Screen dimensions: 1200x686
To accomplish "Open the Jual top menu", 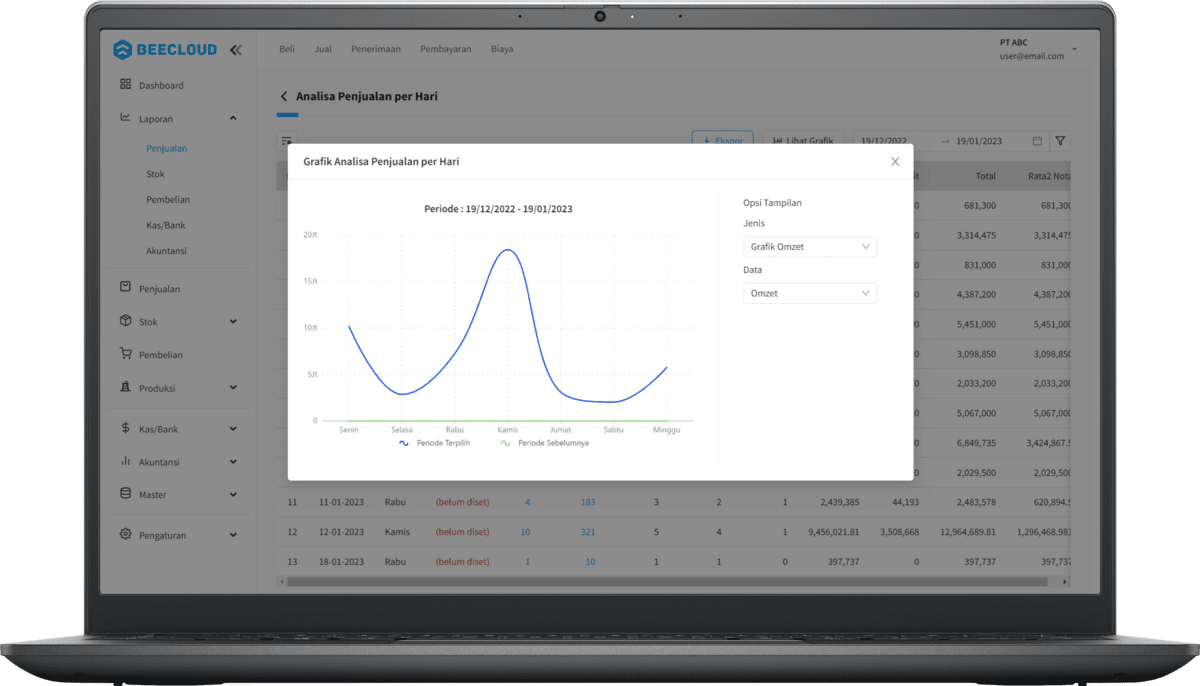I will point(323,49).
